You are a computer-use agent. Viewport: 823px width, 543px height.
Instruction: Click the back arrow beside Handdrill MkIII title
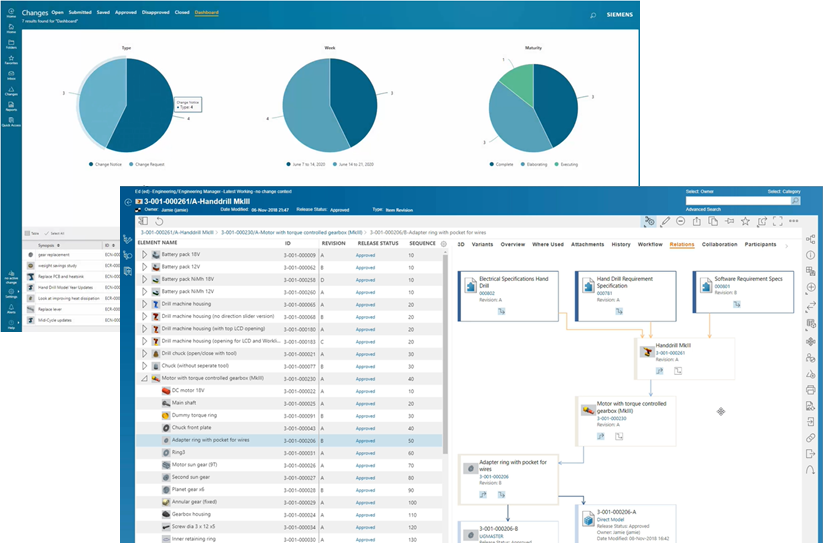pyautogui.click(x=128, y=202)
